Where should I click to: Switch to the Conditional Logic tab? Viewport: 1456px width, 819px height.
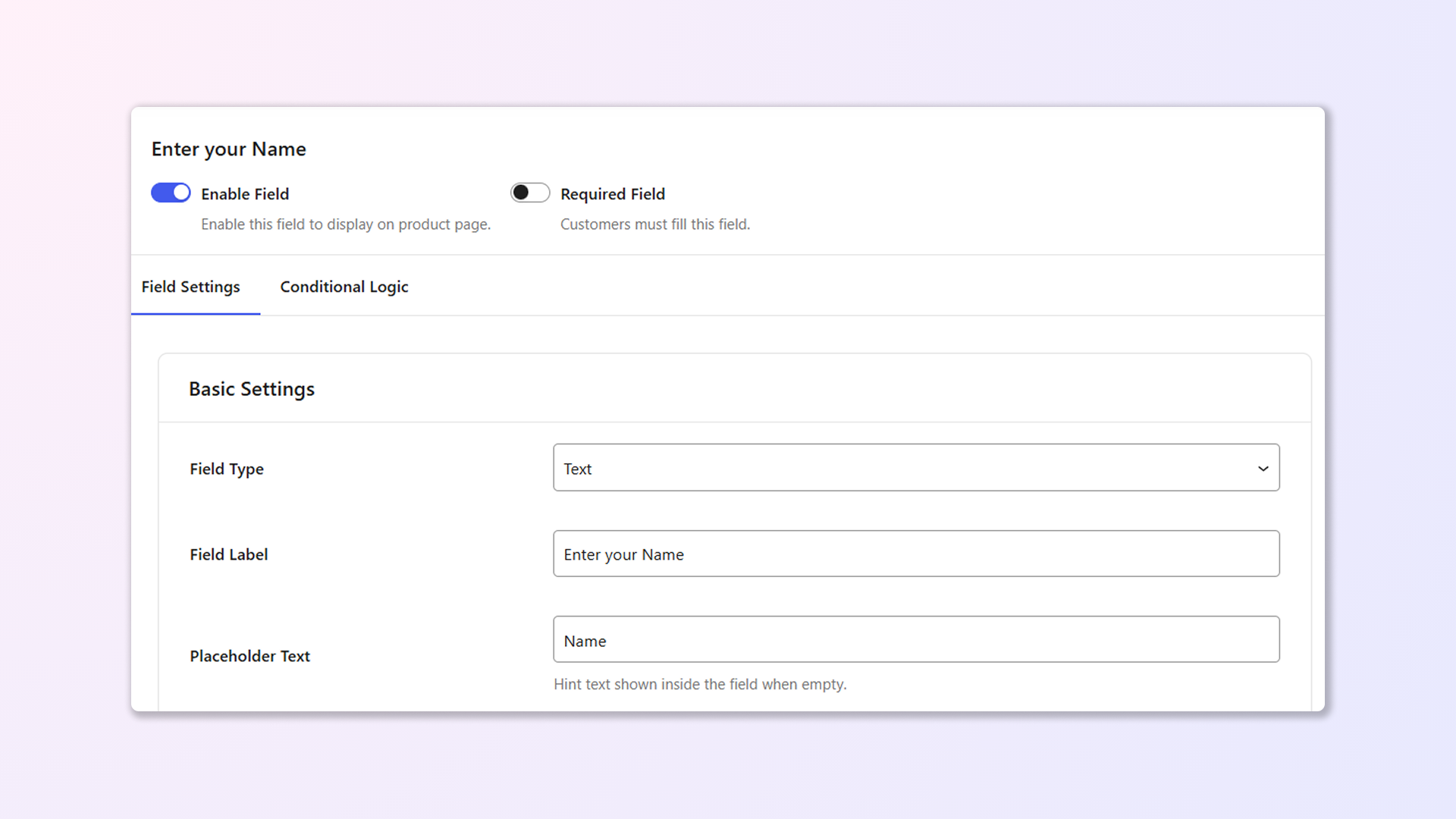[344, 287]
